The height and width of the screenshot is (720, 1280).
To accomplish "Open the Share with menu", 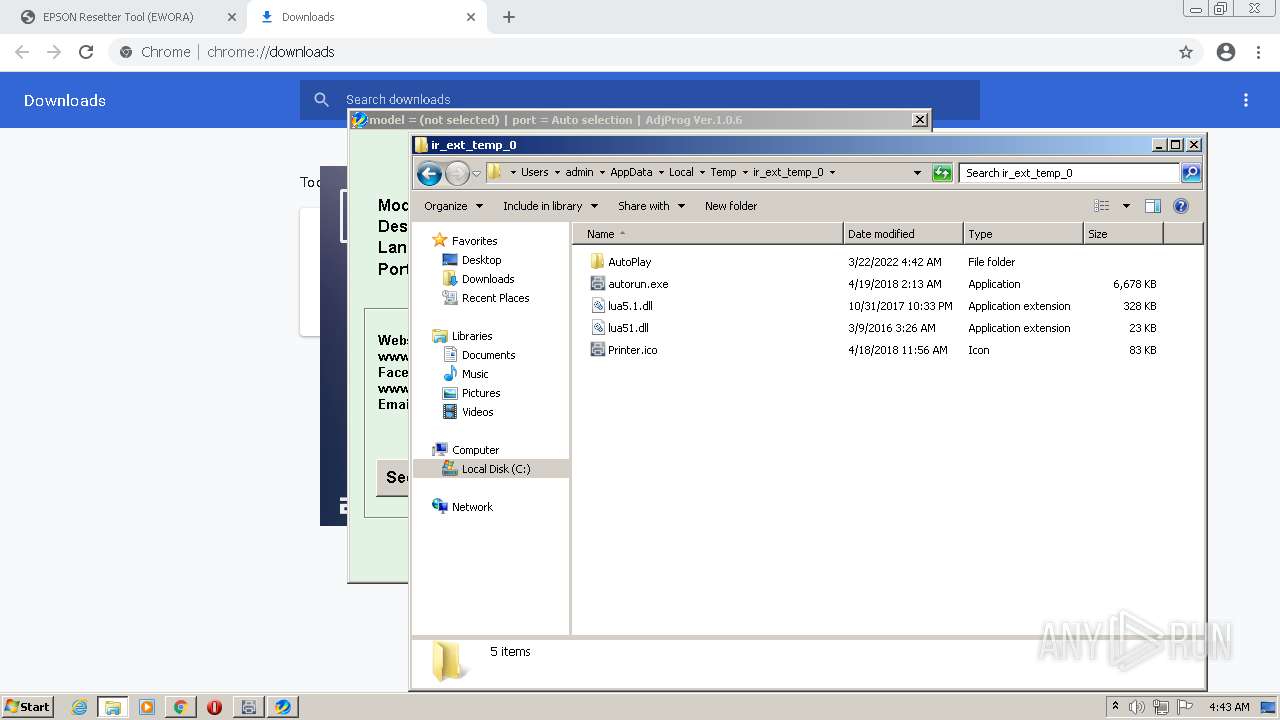I will pos(651,206).
